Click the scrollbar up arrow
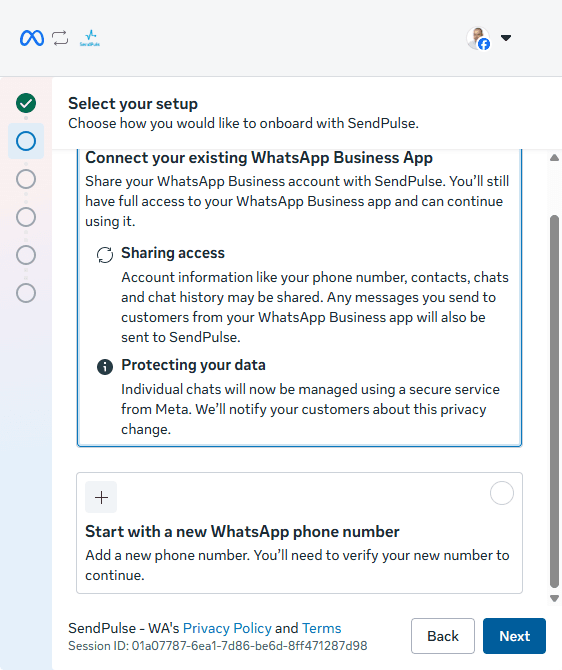This screenshot has width=562, height=670. 554,158
